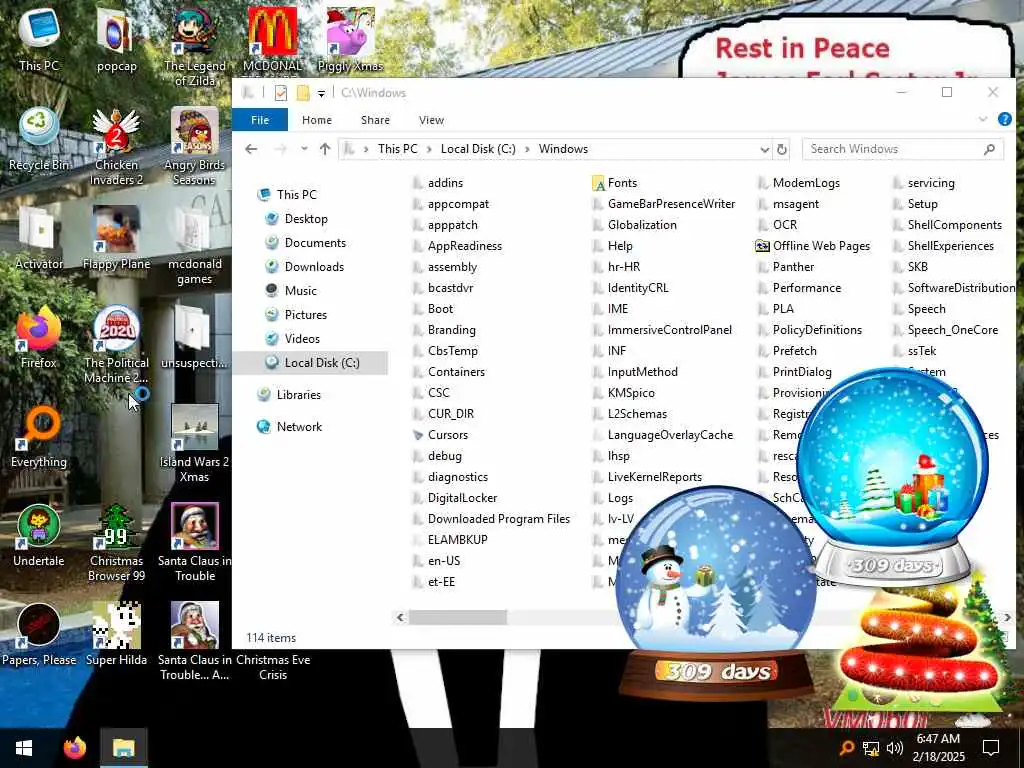Open the Super Hilda shortcut

[x=116, y=634]
